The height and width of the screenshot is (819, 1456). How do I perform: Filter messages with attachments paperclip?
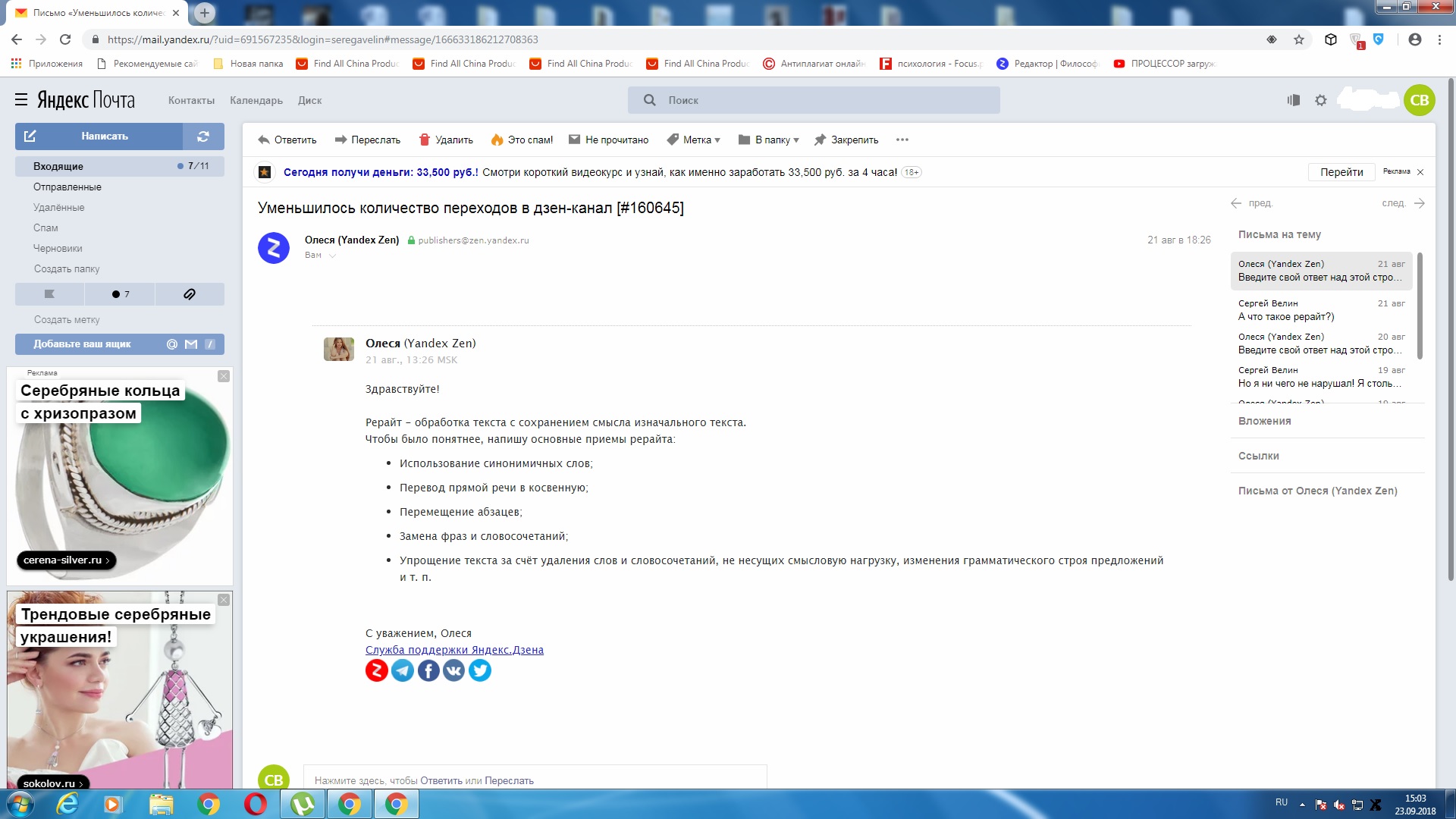pyautogui.click(x=190, y=294)
